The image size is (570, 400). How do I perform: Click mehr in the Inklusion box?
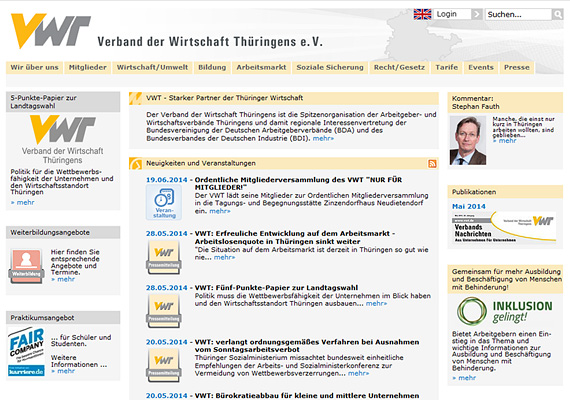click(464, 378)
